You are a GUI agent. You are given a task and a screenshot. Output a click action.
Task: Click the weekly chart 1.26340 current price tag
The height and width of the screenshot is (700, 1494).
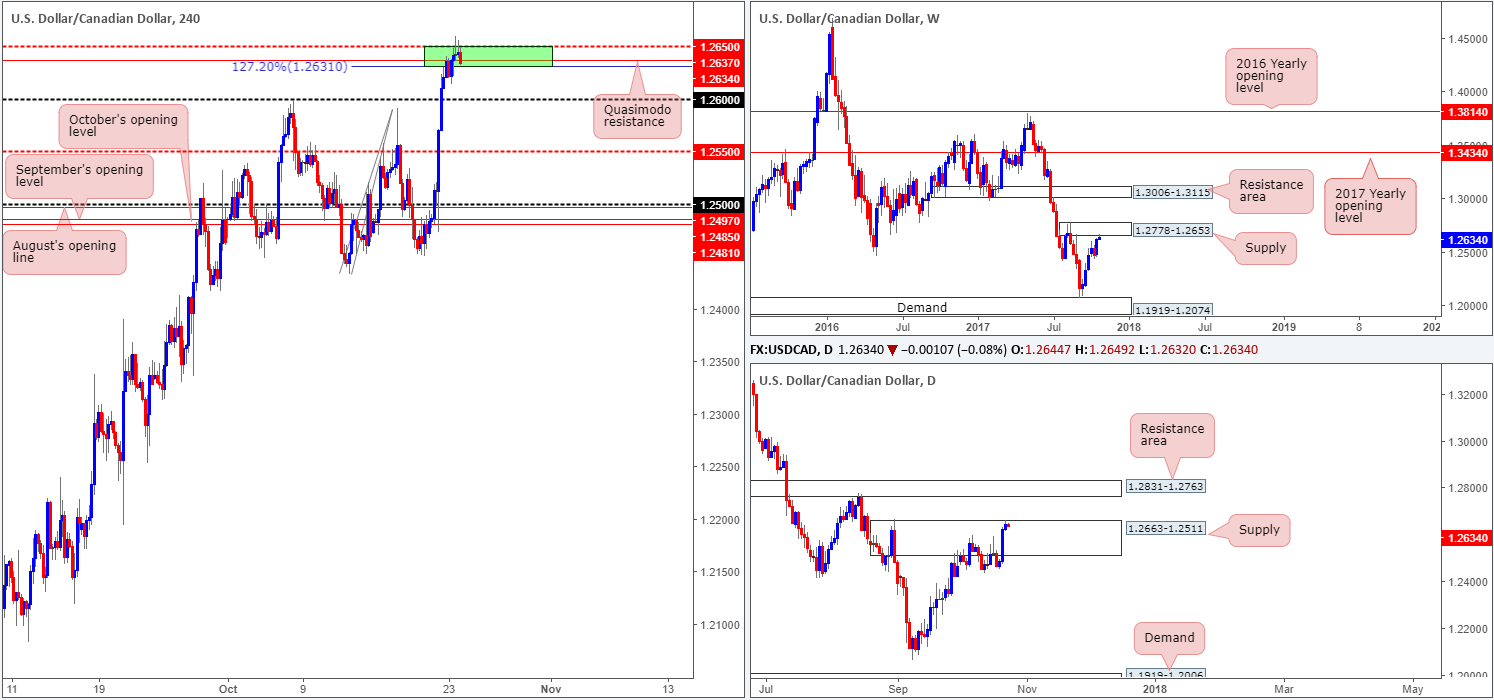click(1465, 240)
